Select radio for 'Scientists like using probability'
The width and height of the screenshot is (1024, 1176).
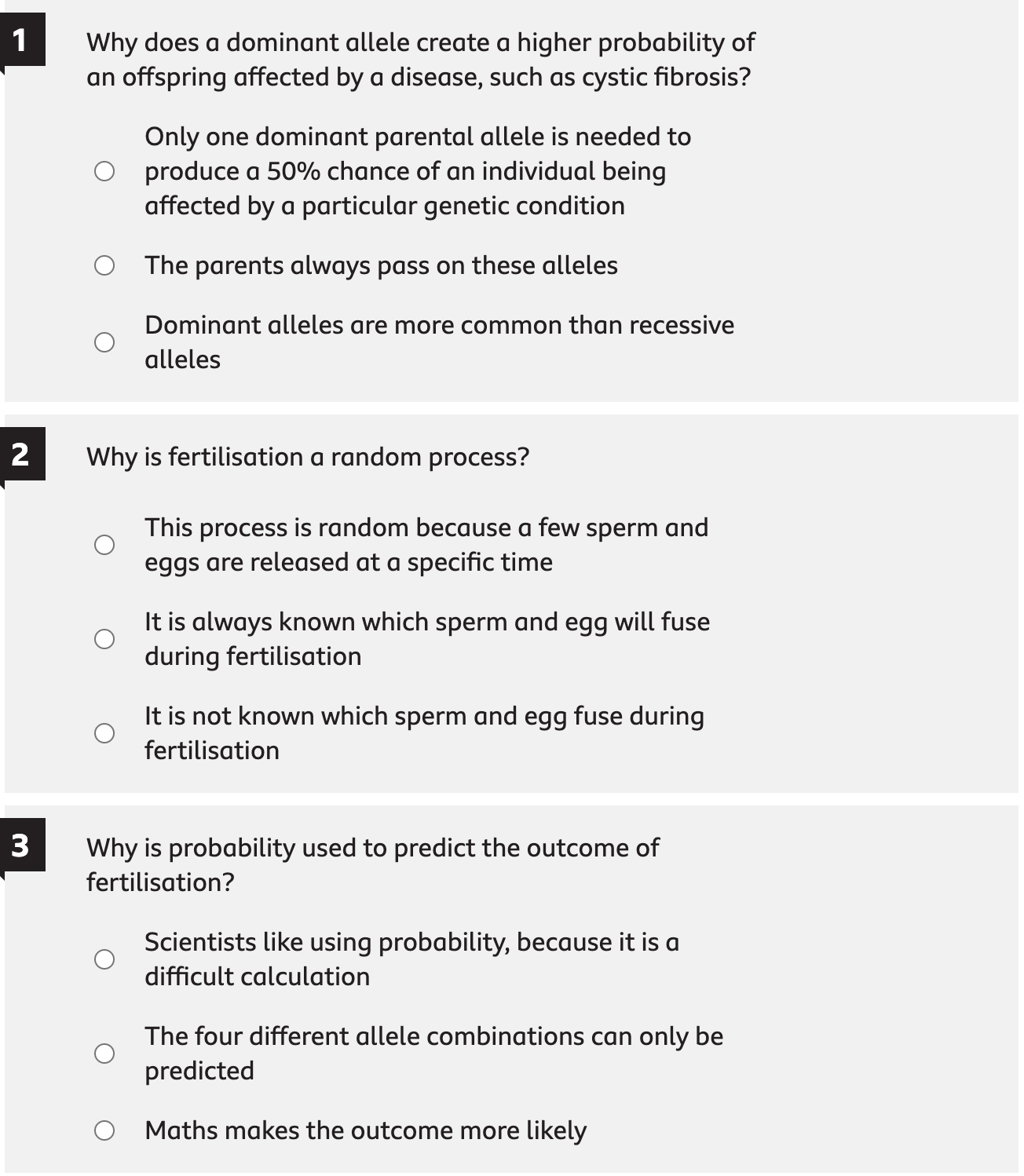pyautogui.click(x=104, y=959)
